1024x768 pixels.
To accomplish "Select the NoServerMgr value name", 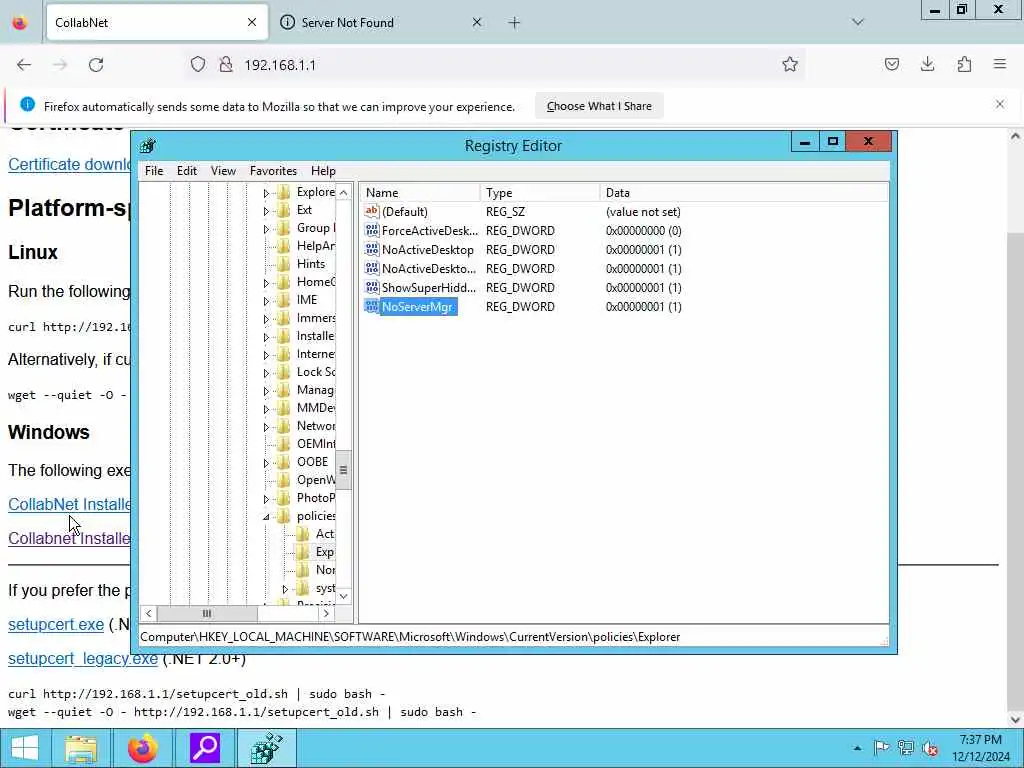I will click(x=417, y=307).
